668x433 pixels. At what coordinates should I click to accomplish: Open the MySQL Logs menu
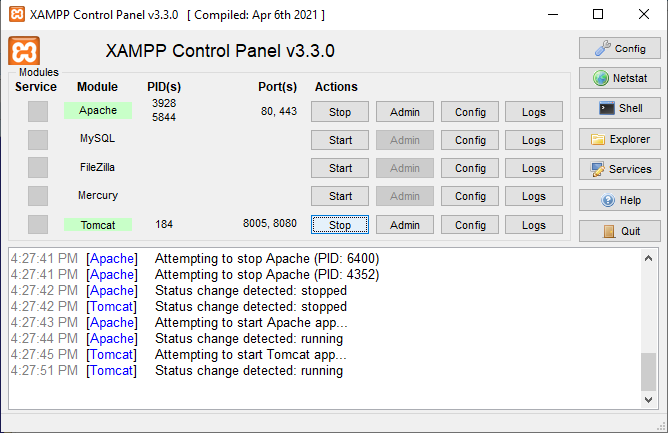click(534, 140)
